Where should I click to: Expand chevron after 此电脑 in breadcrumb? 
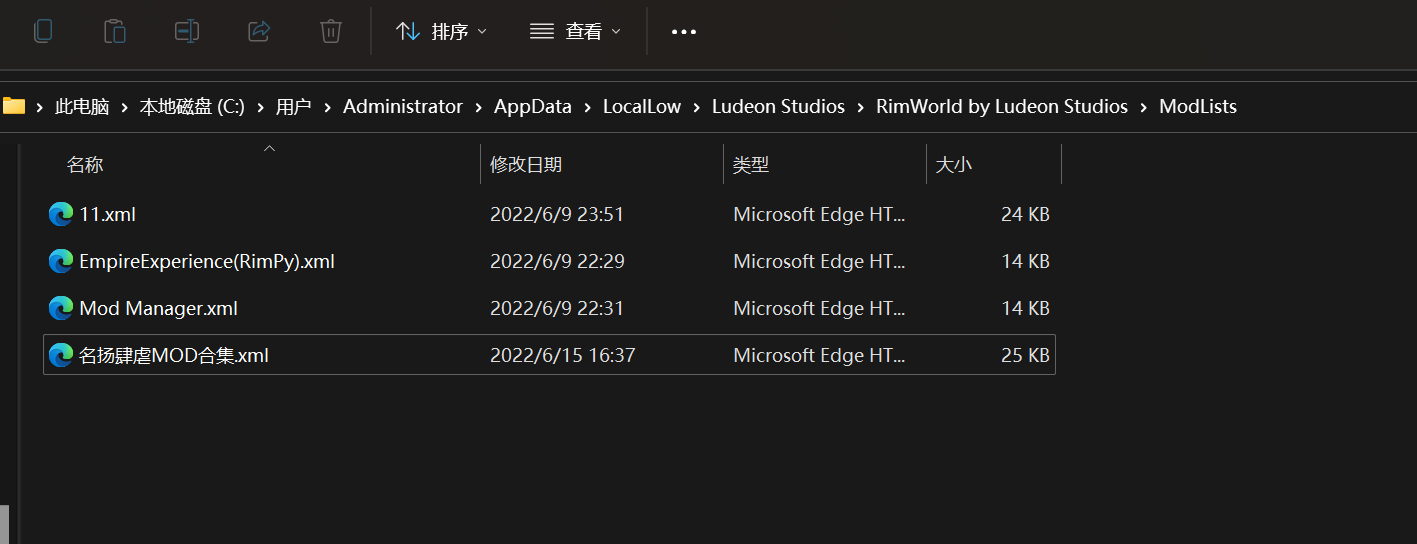125,106
